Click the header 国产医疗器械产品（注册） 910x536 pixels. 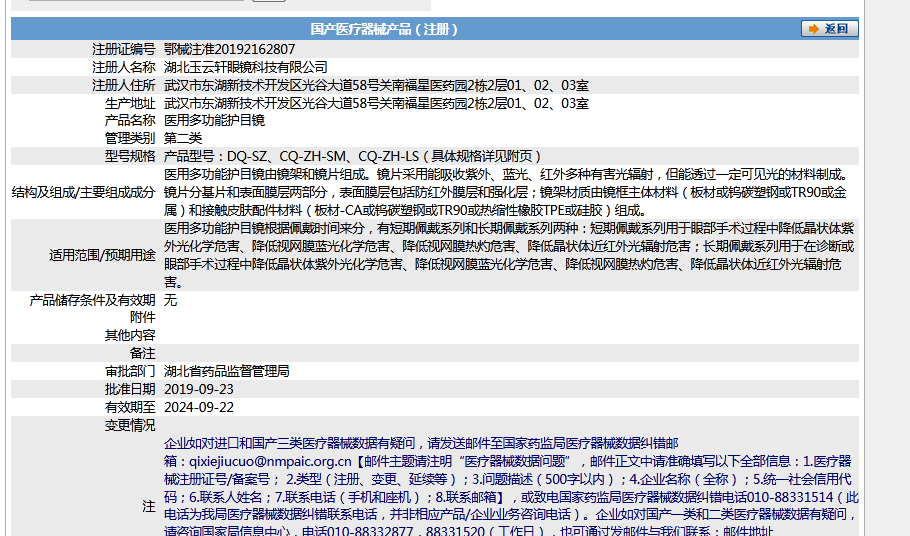click(384, 29)
